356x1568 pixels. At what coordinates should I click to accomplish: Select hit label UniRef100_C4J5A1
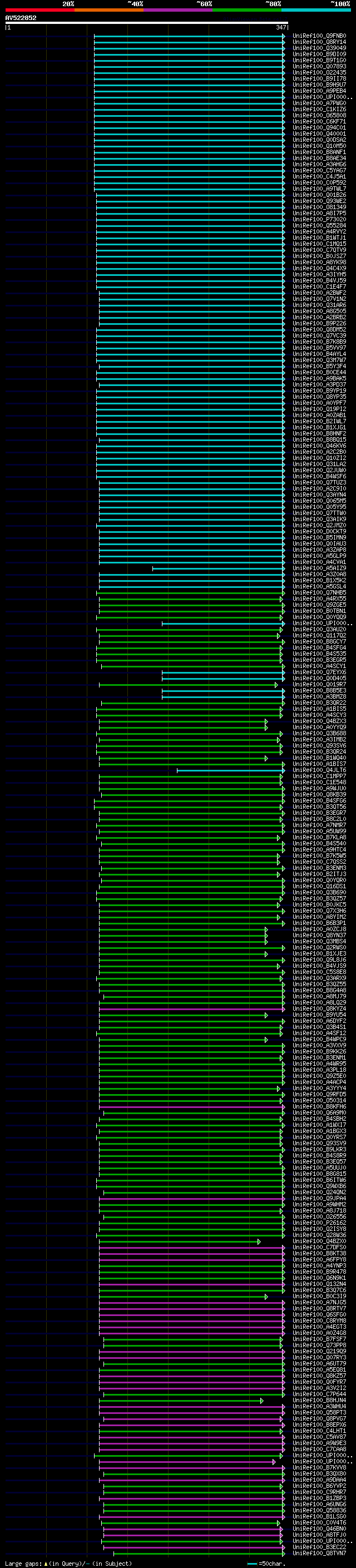pyautogui.click(x=319, y=176)
